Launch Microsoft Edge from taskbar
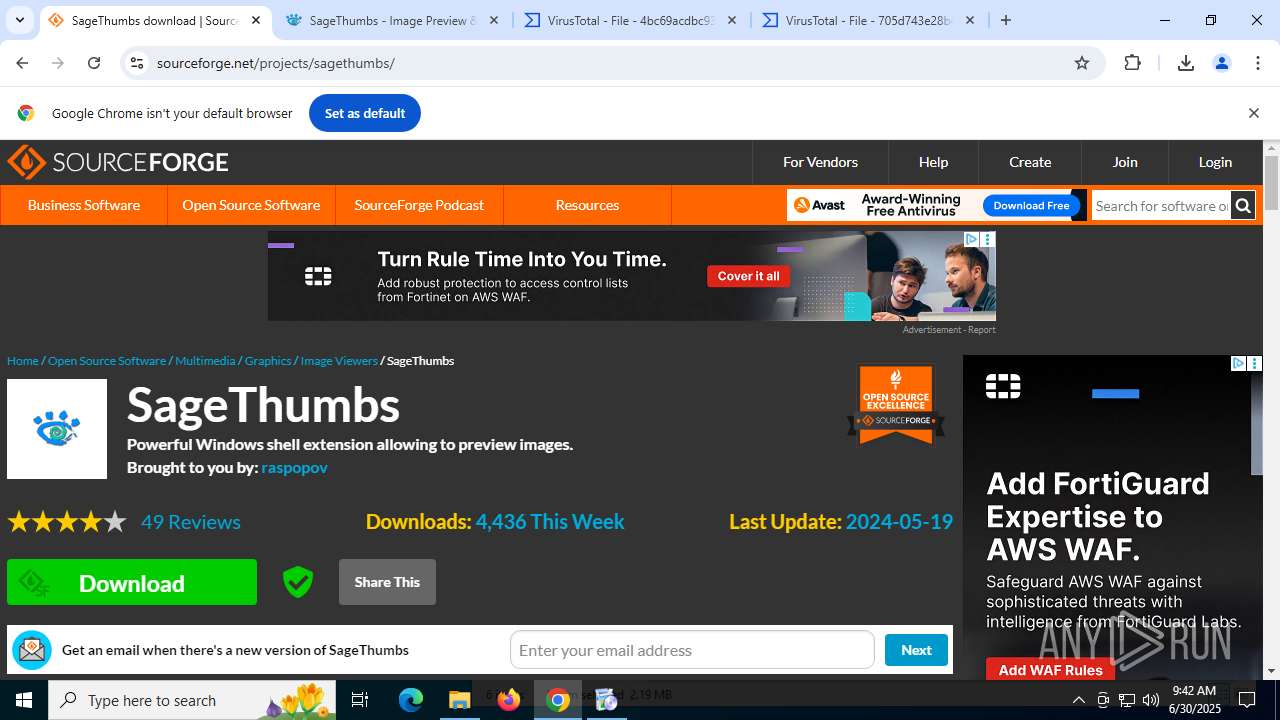The height and width of the screenshot is (720, 1280). coord(411,700)
